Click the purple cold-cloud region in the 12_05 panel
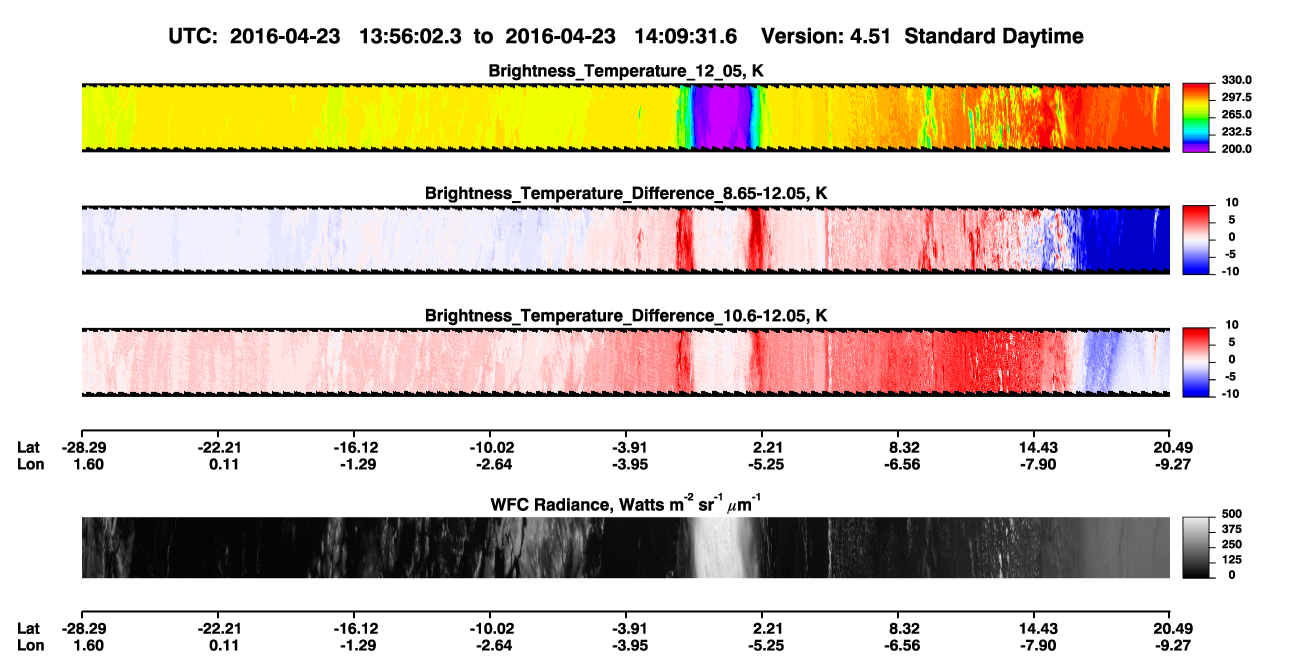Screen dimensions: 1300x667 click(x=720, y=117)
